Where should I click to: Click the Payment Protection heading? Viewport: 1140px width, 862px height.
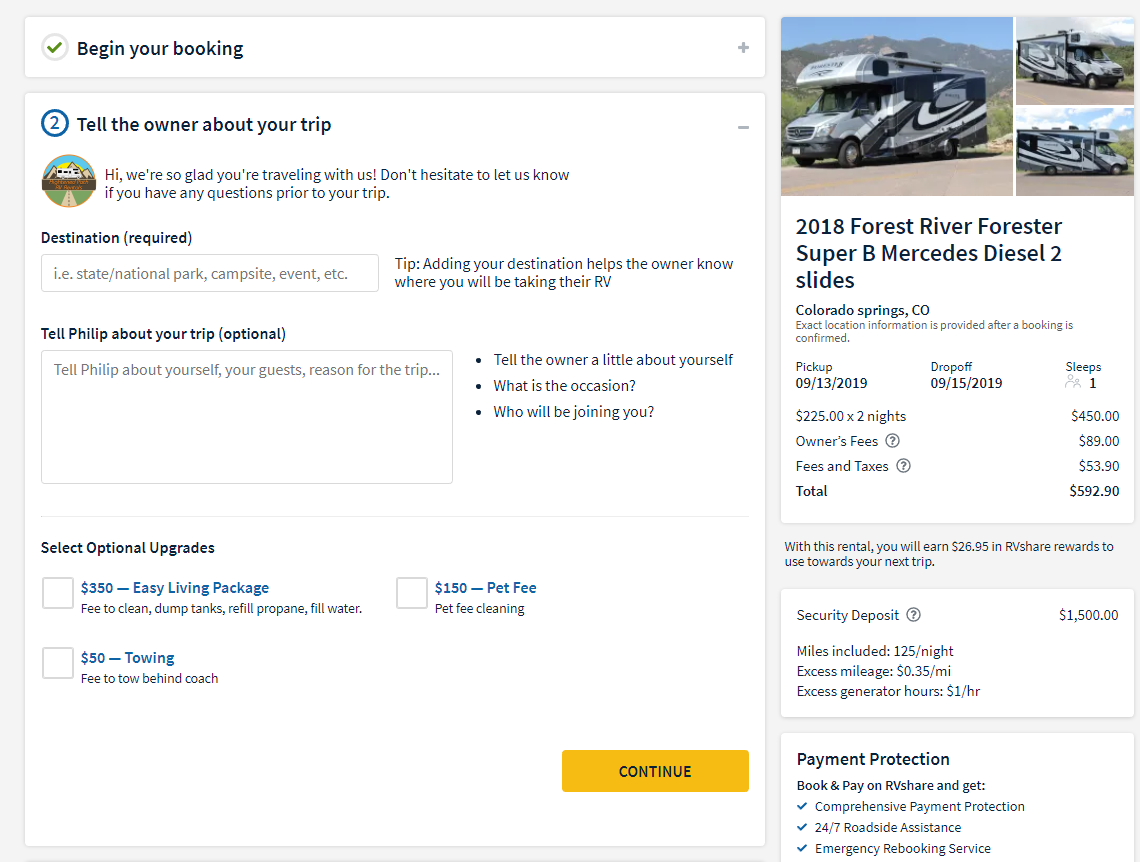pos(873,759)
